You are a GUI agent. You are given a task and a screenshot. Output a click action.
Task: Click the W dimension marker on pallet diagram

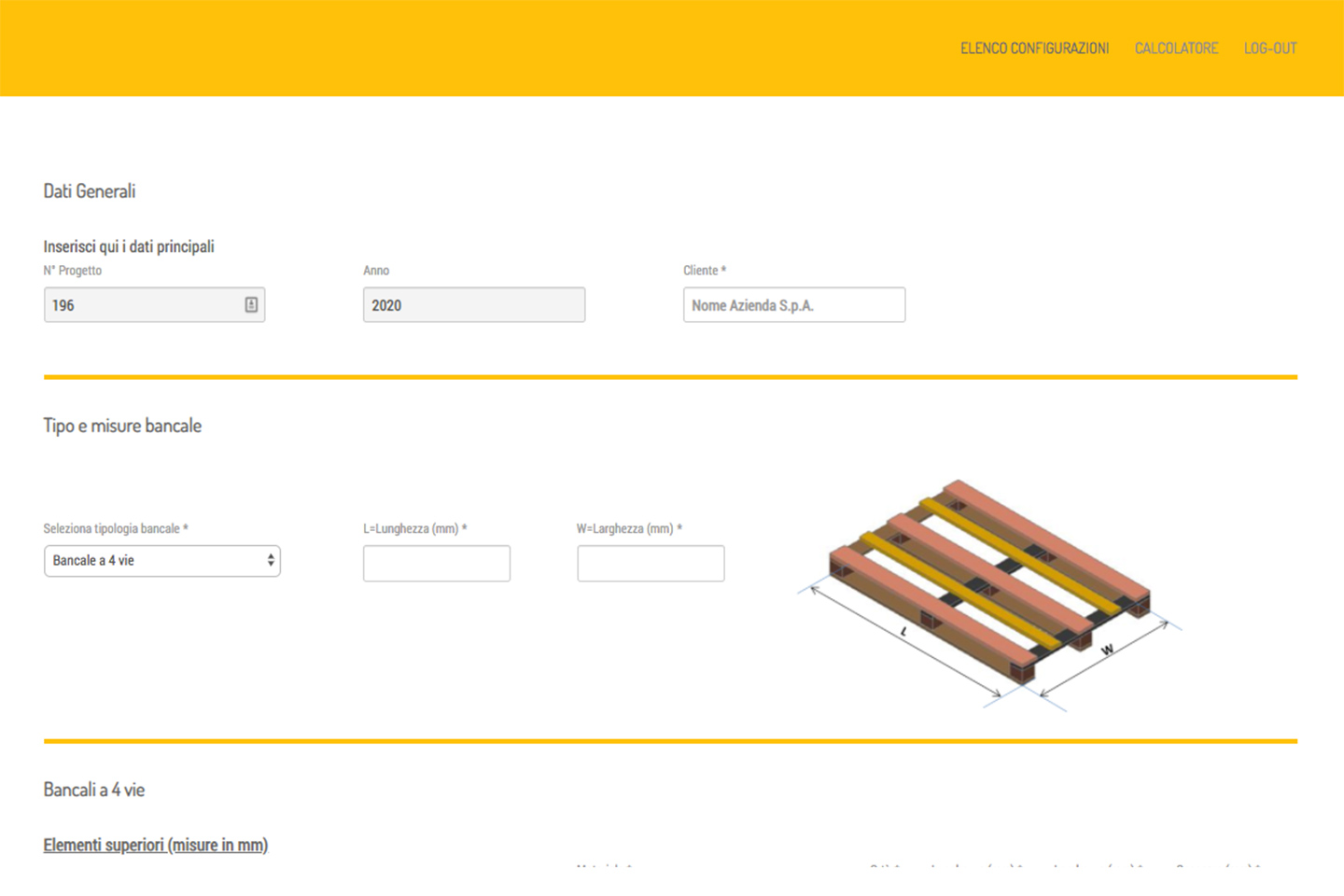[1107, 650]
